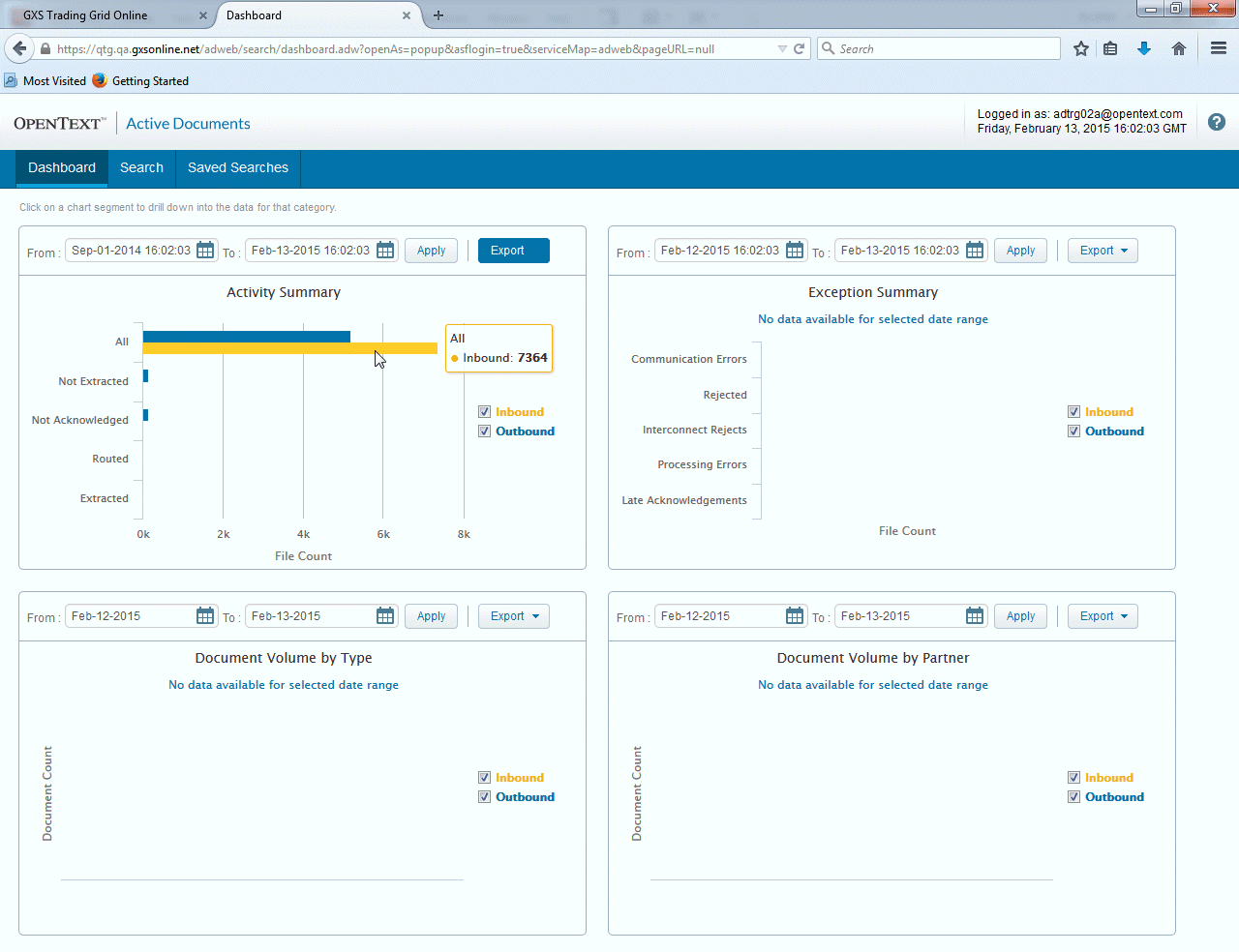This screenshot has height=952, width=1239.
Task: Open calendar for Activity Summary To date
Action: click(385, 251)
